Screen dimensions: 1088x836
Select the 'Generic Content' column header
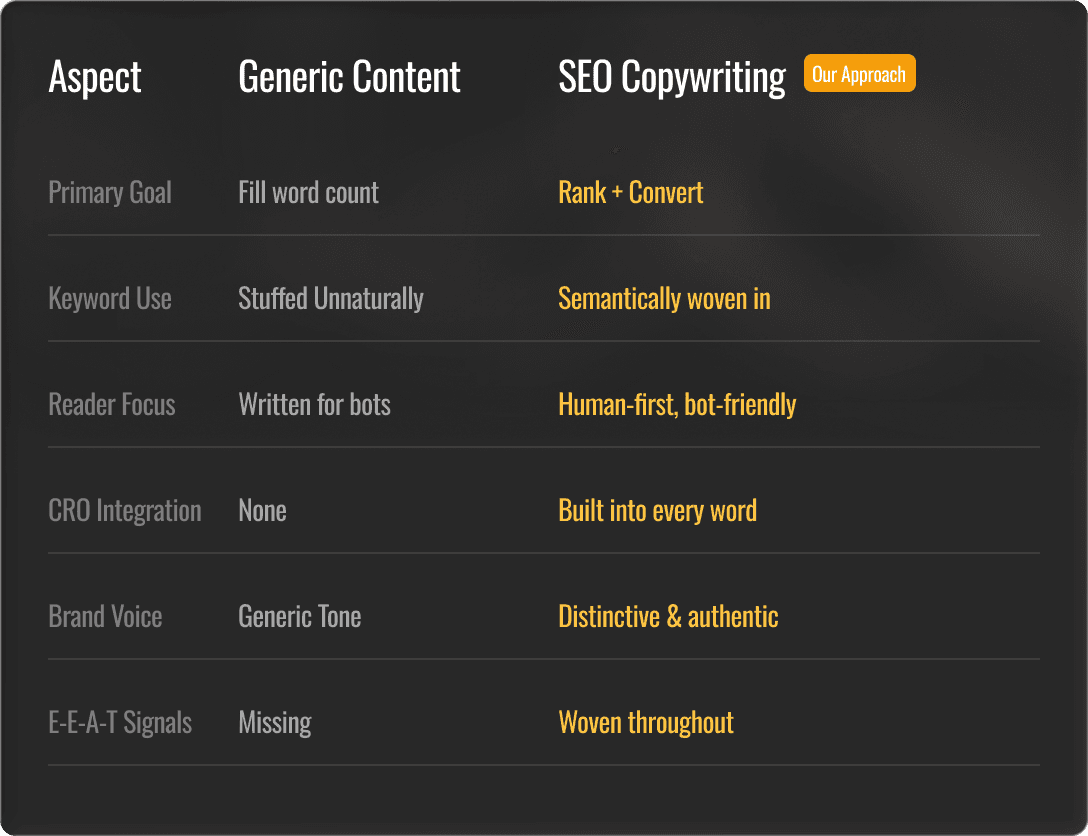pyautogui.click(x=350, y=76)
